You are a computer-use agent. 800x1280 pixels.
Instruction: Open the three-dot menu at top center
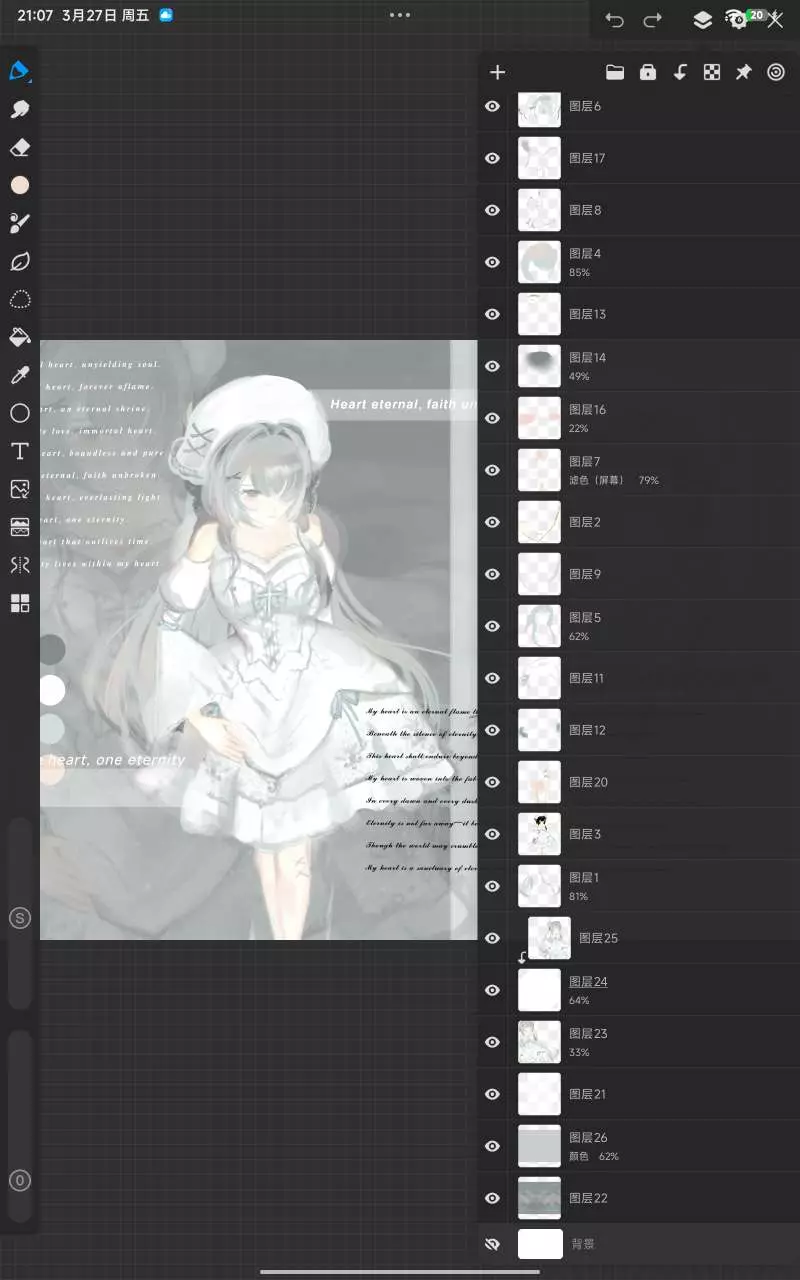pyautogui.click(x=400, y=15)
